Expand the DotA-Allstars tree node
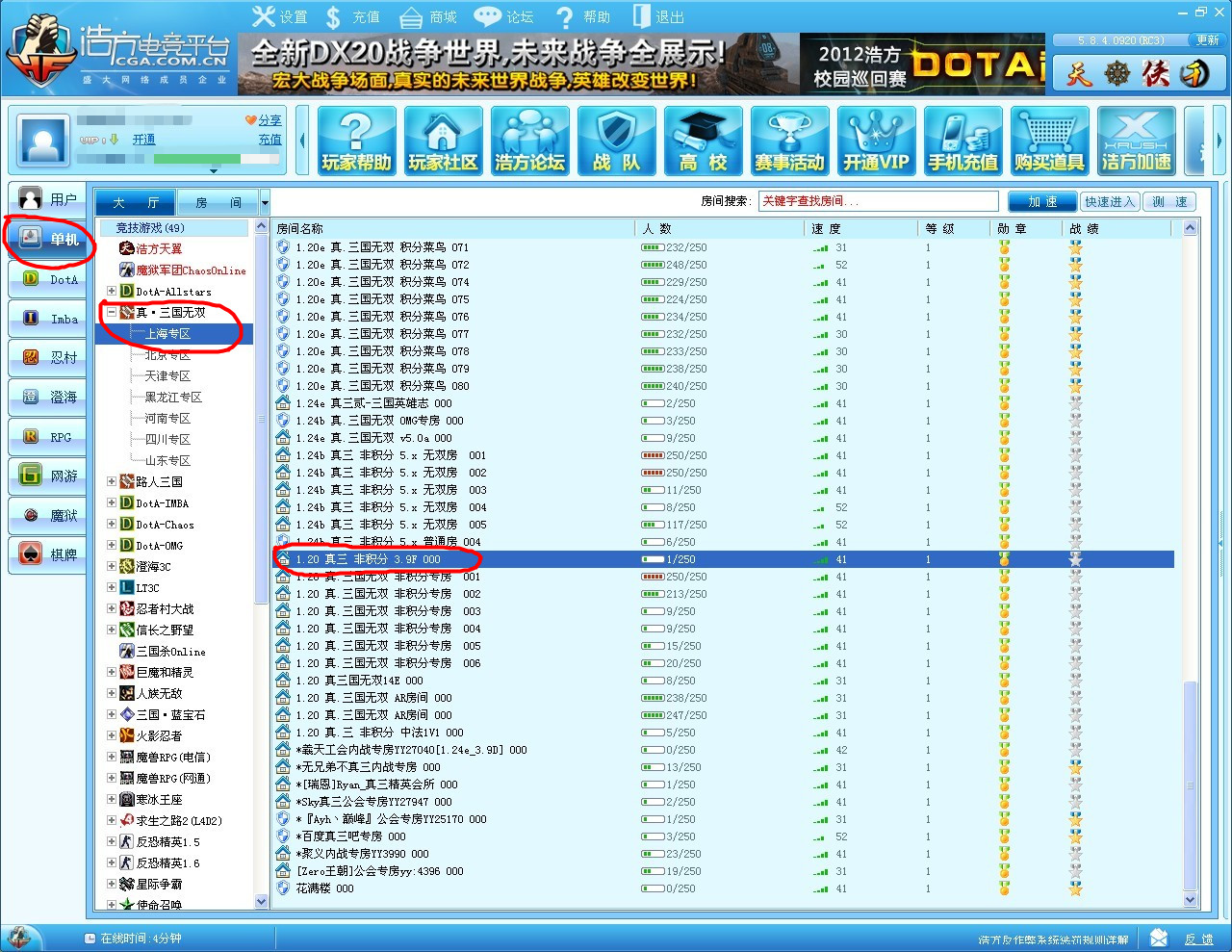The width and height of the screenshot is (1232, 952). (x=112, y=291)
